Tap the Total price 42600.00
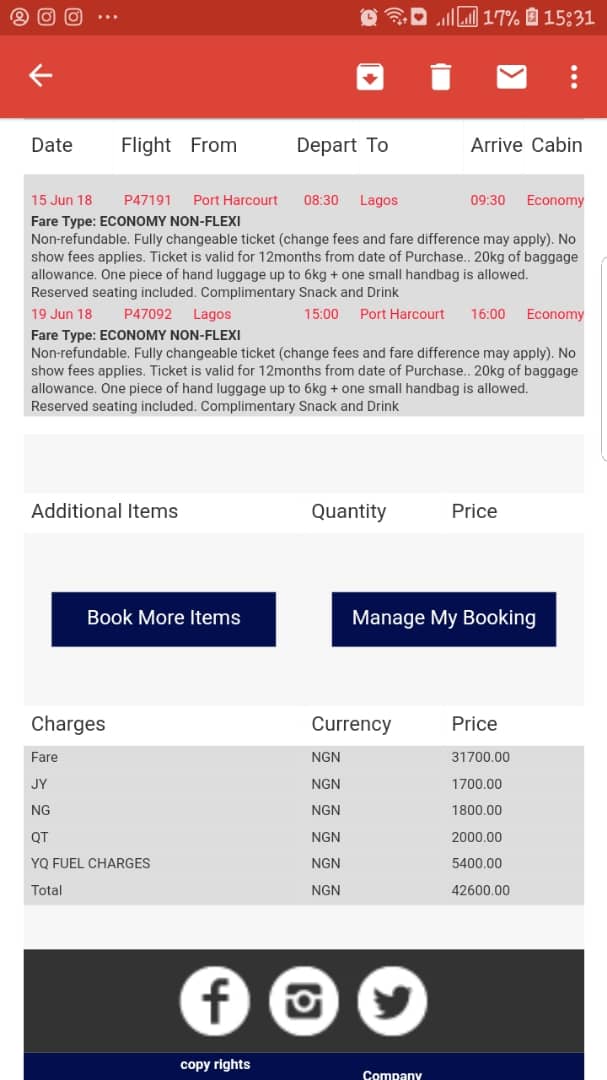607x1080 pixels. pyautogui.click(x=480, y=890)
